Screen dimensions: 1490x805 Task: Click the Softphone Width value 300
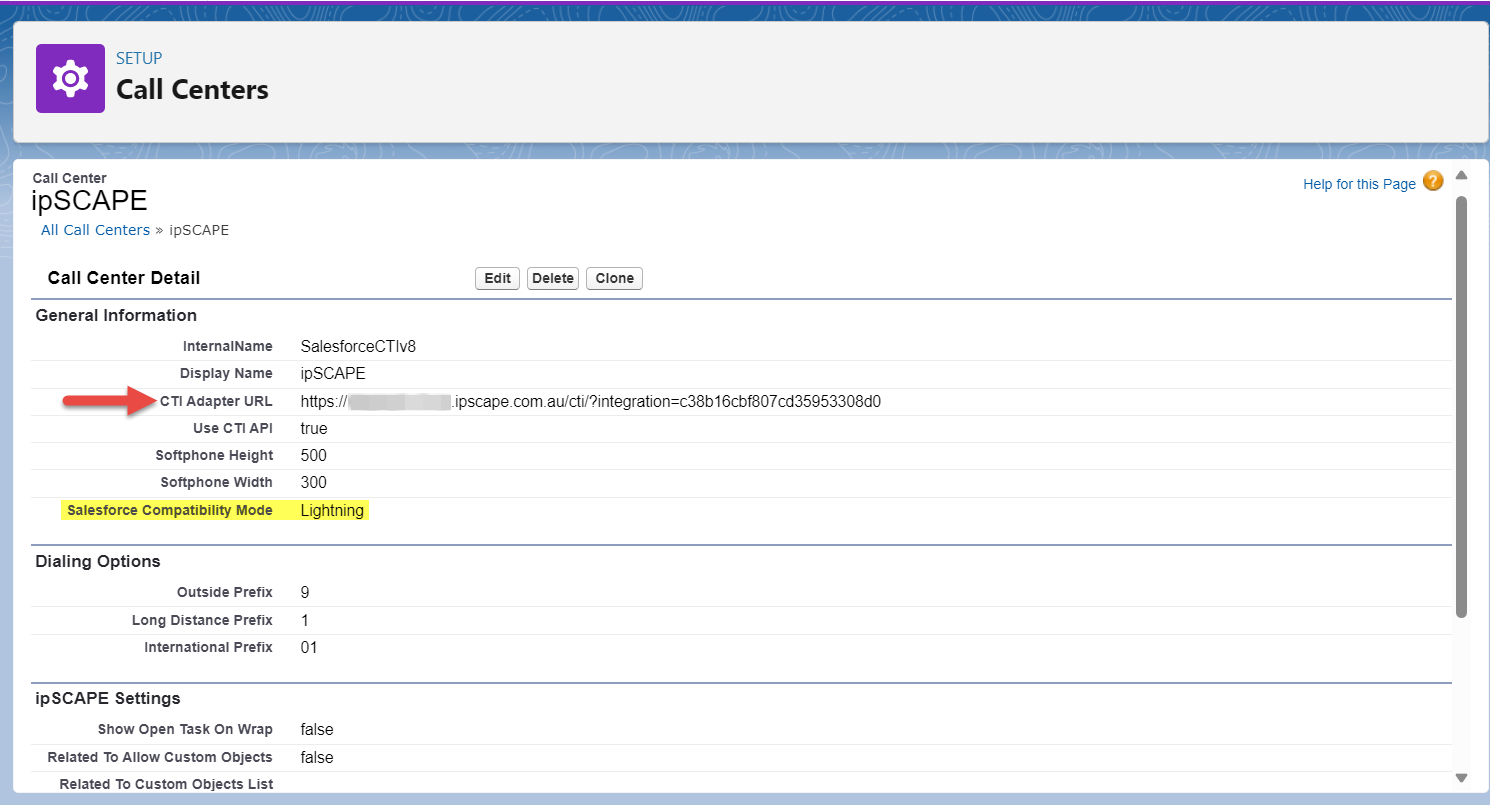click(314, 482)
